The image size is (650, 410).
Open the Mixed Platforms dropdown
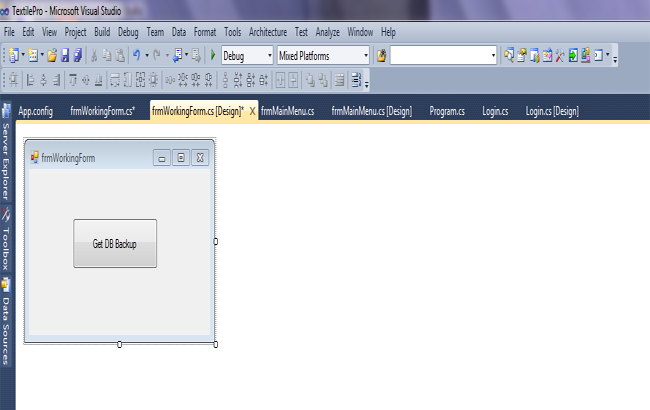pos(323,55)
